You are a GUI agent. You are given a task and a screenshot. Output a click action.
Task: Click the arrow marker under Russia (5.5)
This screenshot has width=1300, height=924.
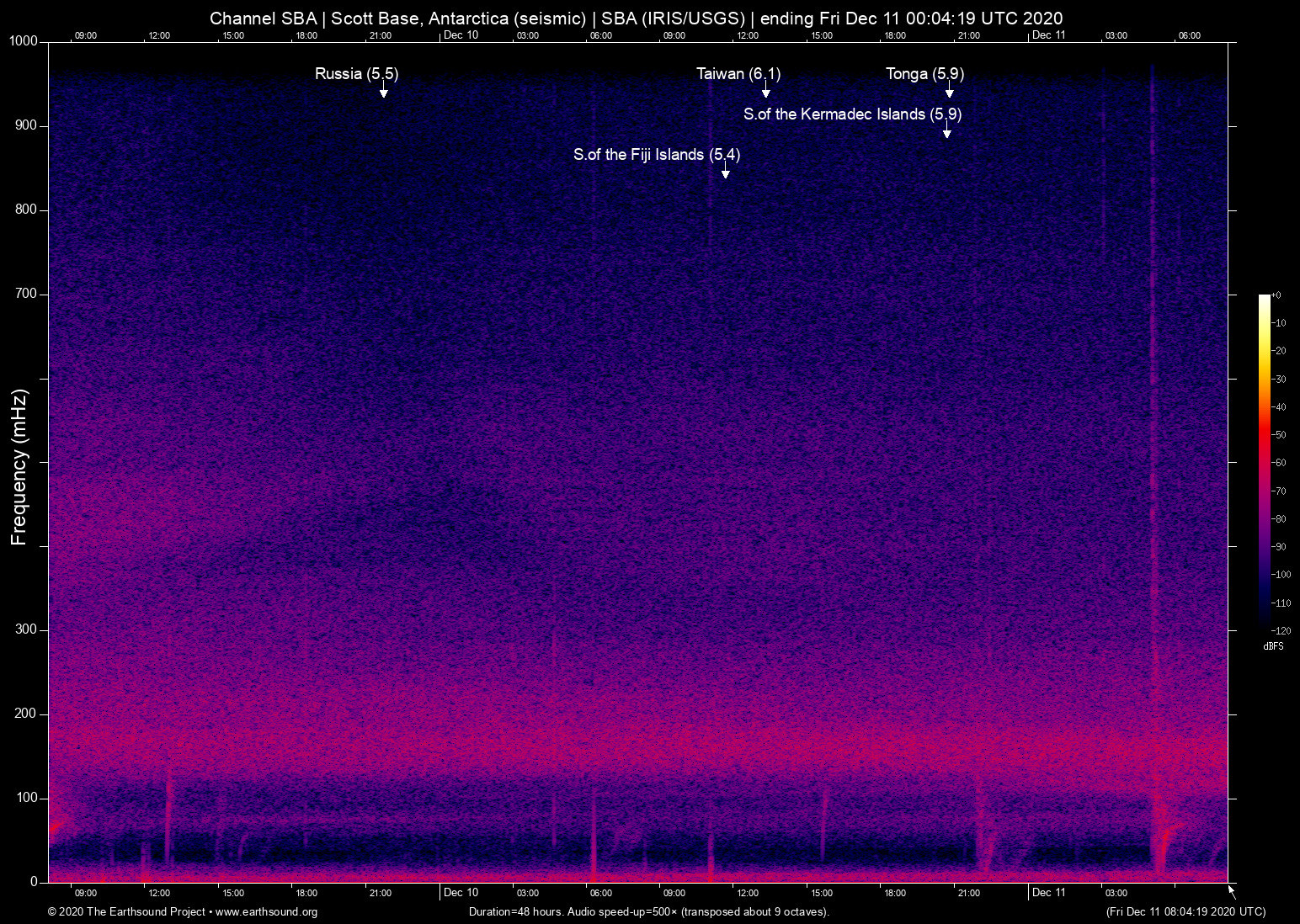tap(383, 91)
